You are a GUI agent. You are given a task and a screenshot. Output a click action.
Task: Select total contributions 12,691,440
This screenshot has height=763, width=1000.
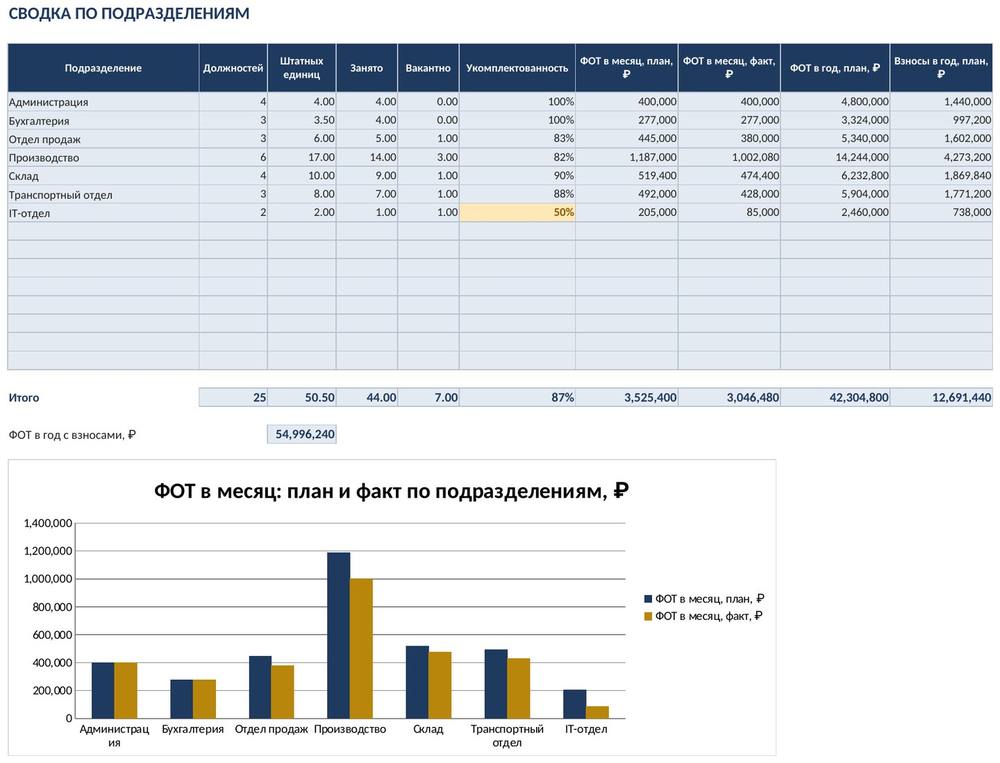pos(941,397)
